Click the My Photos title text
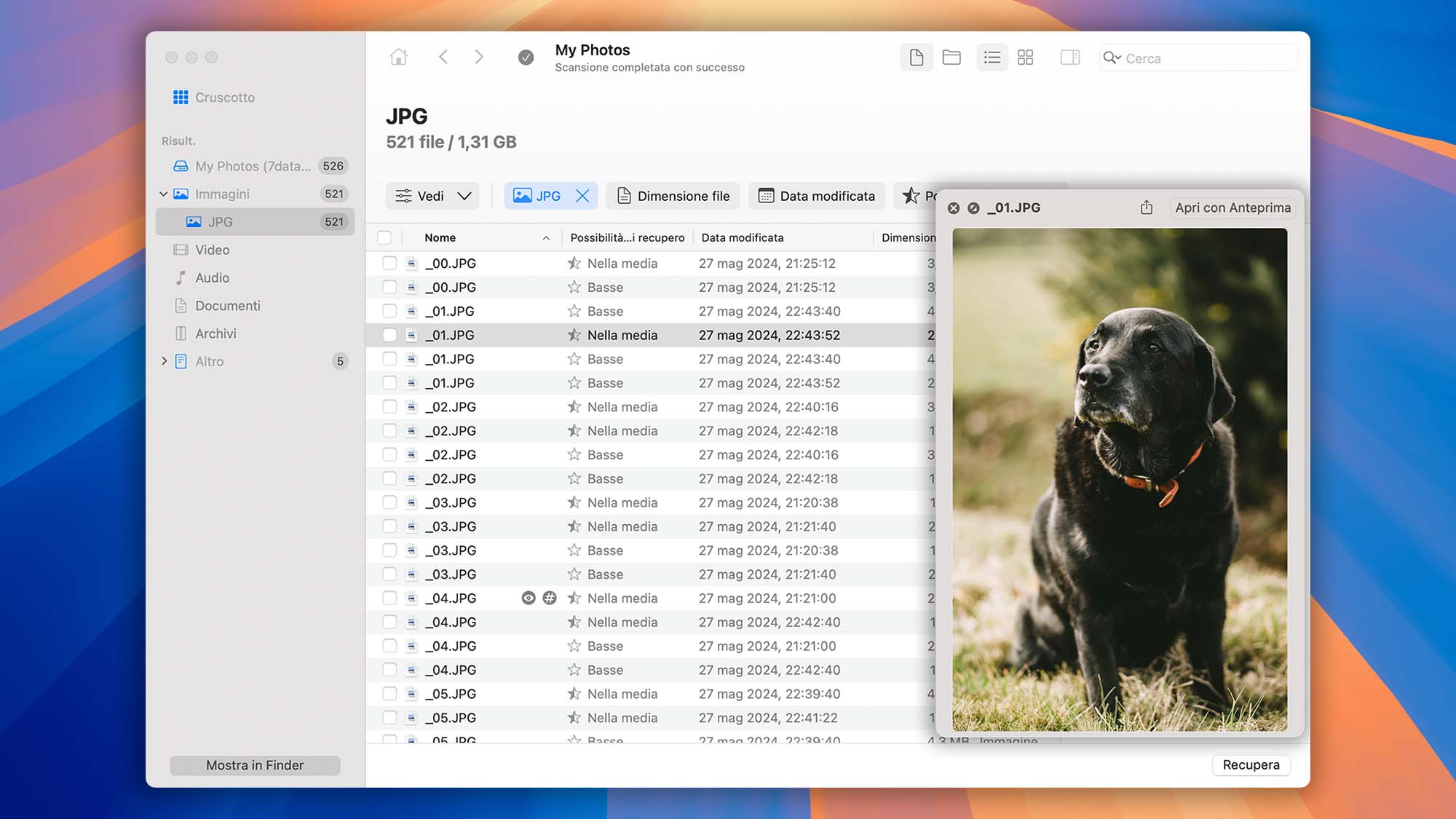1456x819 pixels. click(593, 50)
